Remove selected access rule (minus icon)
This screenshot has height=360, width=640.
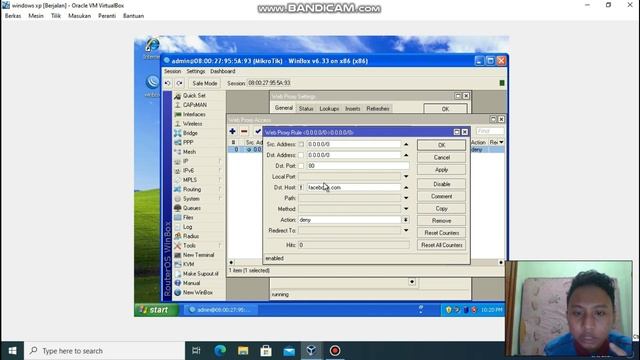[244, 131]
